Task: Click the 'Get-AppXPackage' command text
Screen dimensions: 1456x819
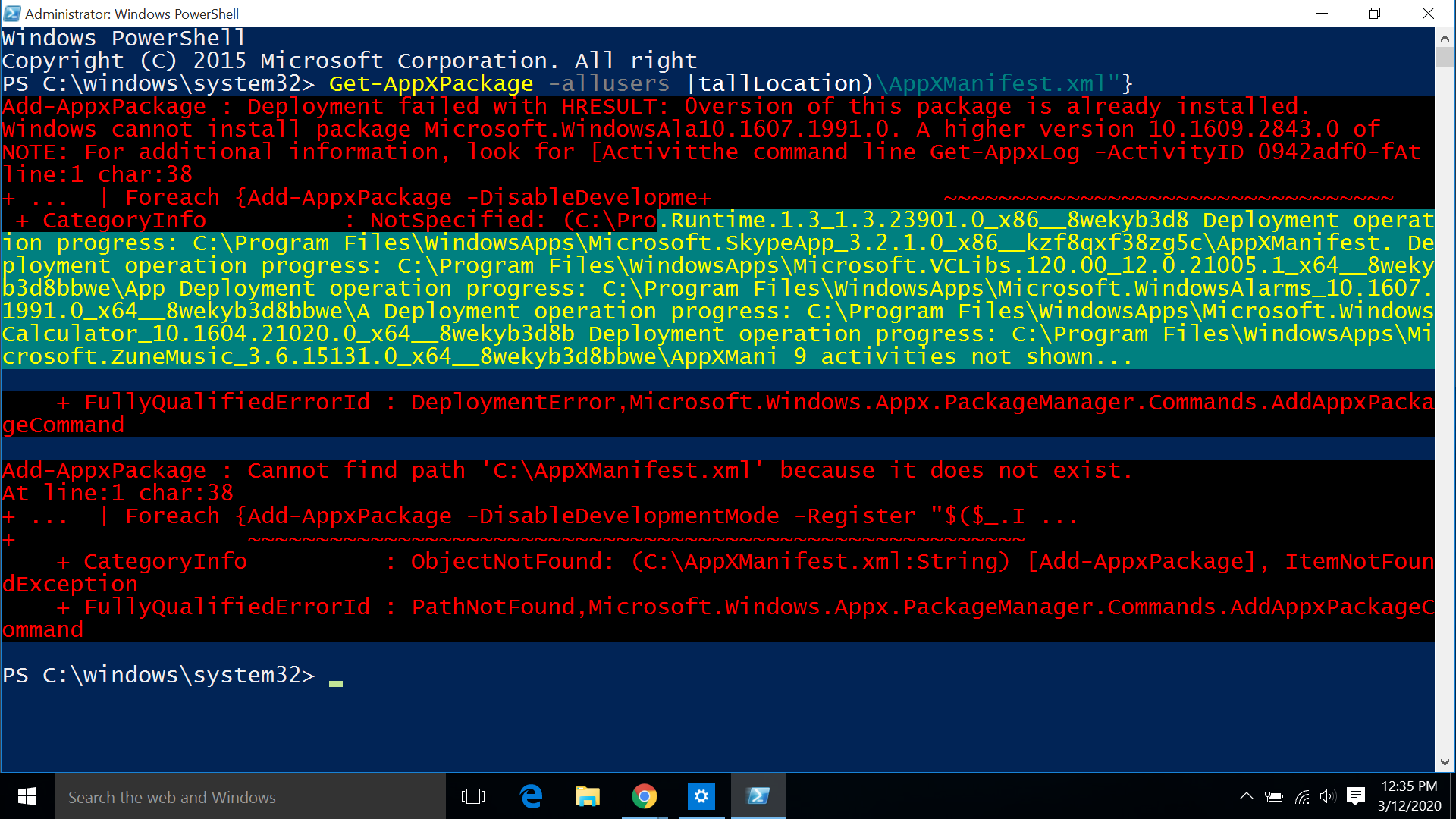Action: tap(431, 83)
